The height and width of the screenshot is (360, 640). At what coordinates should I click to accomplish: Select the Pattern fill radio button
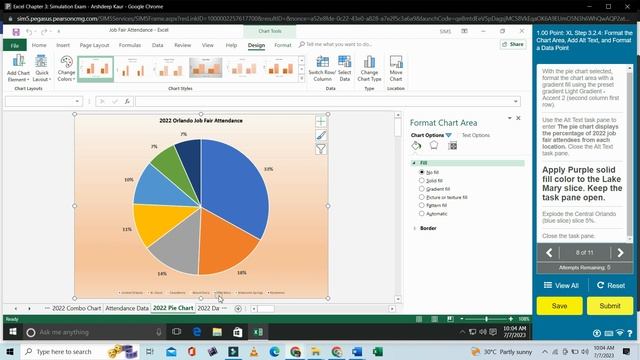[x=422, y=205]
